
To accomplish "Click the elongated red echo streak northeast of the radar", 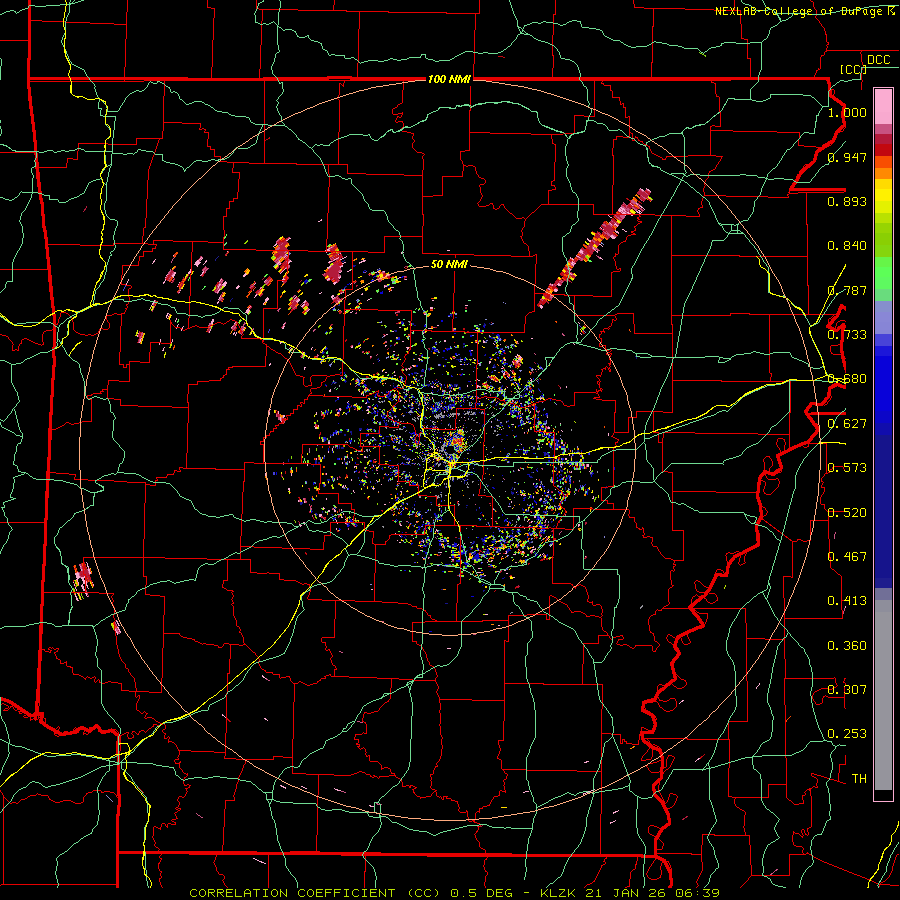I will click(x=595, y=247).
